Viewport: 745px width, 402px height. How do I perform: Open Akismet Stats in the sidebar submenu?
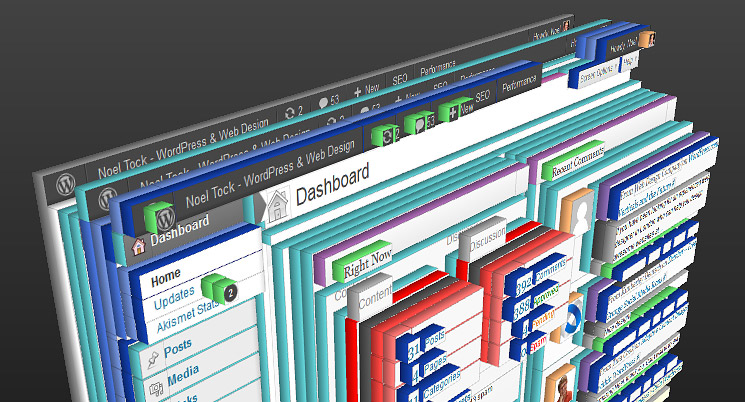tap(188, 316)
